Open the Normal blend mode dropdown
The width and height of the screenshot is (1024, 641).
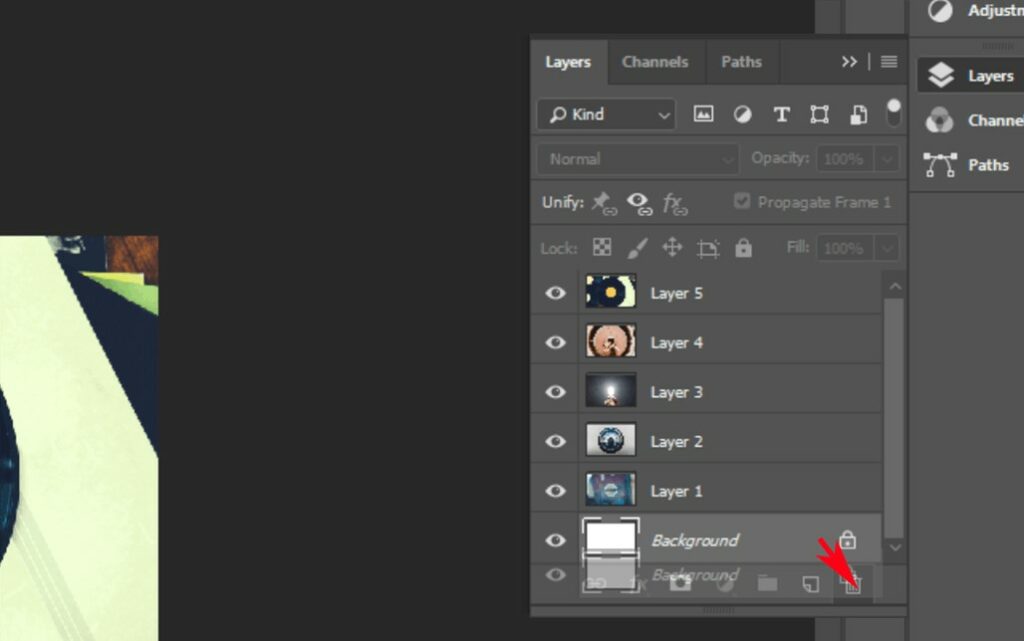point(637,159)
